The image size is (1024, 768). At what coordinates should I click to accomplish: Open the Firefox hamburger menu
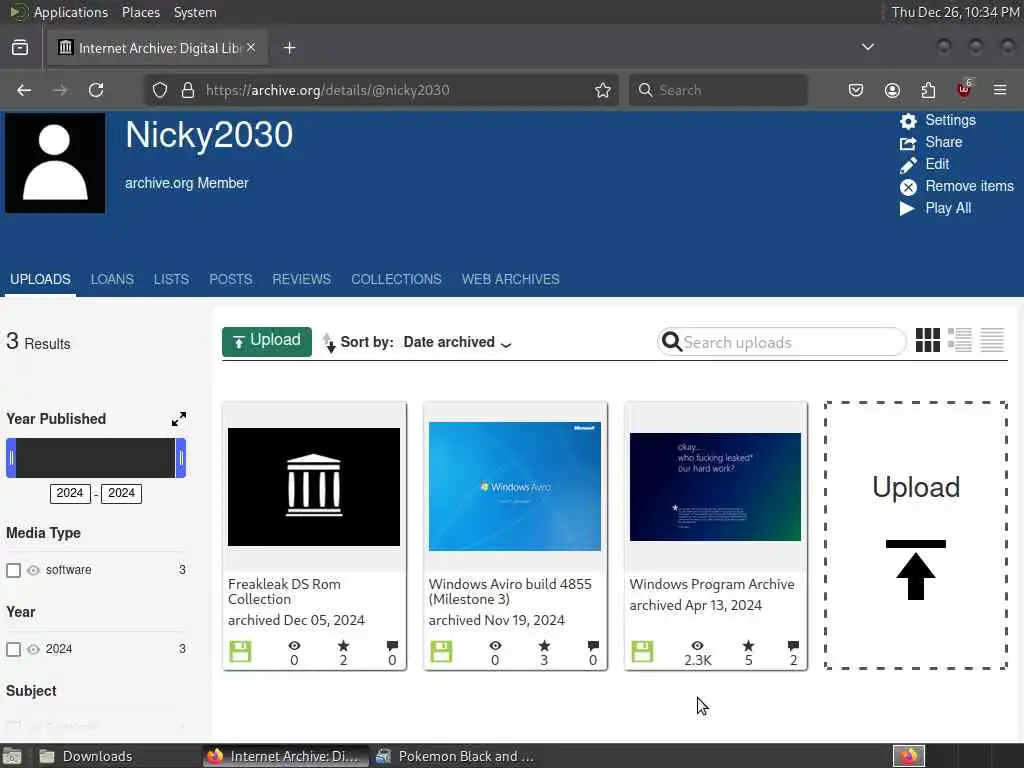[1000, 90]
